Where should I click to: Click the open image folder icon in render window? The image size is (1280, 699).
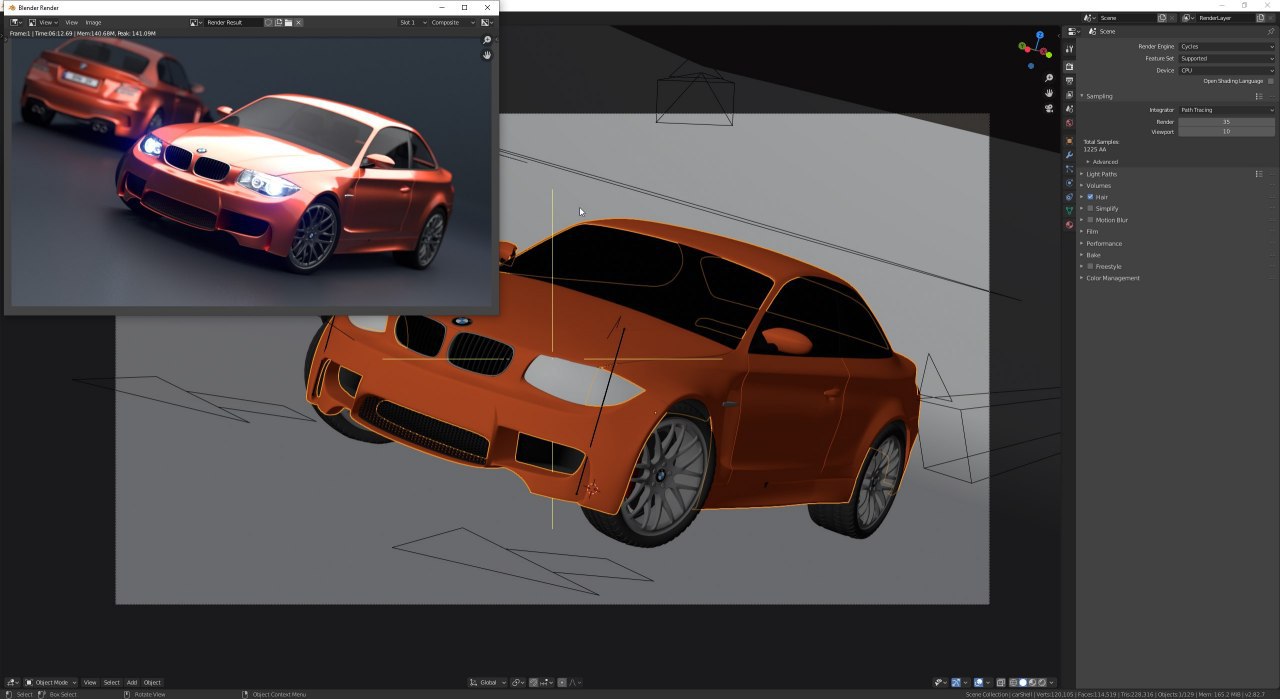(x=288, y=22)
